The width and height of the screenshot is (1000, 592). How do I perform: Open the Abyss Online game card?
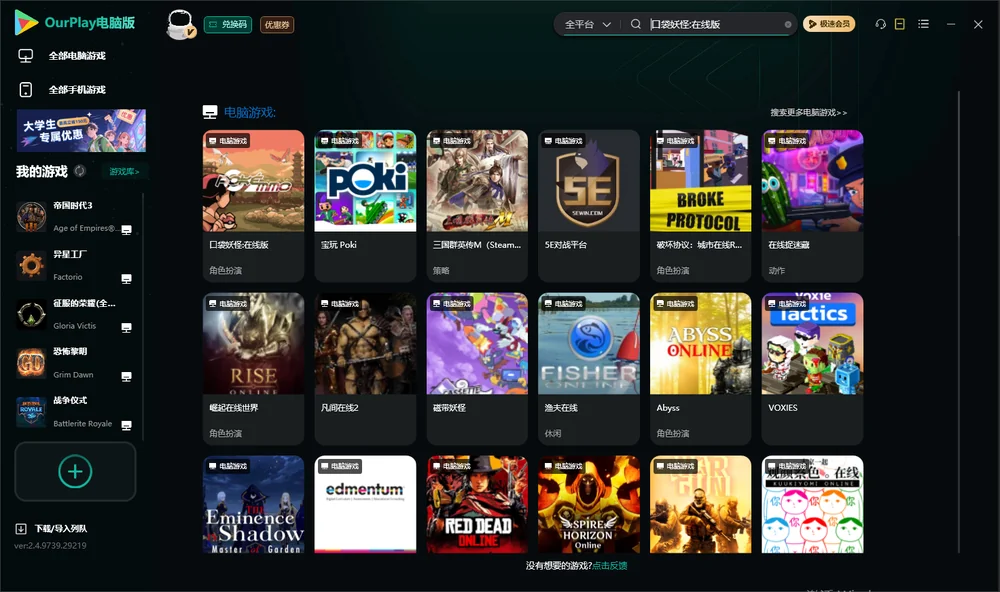[700, 369]
